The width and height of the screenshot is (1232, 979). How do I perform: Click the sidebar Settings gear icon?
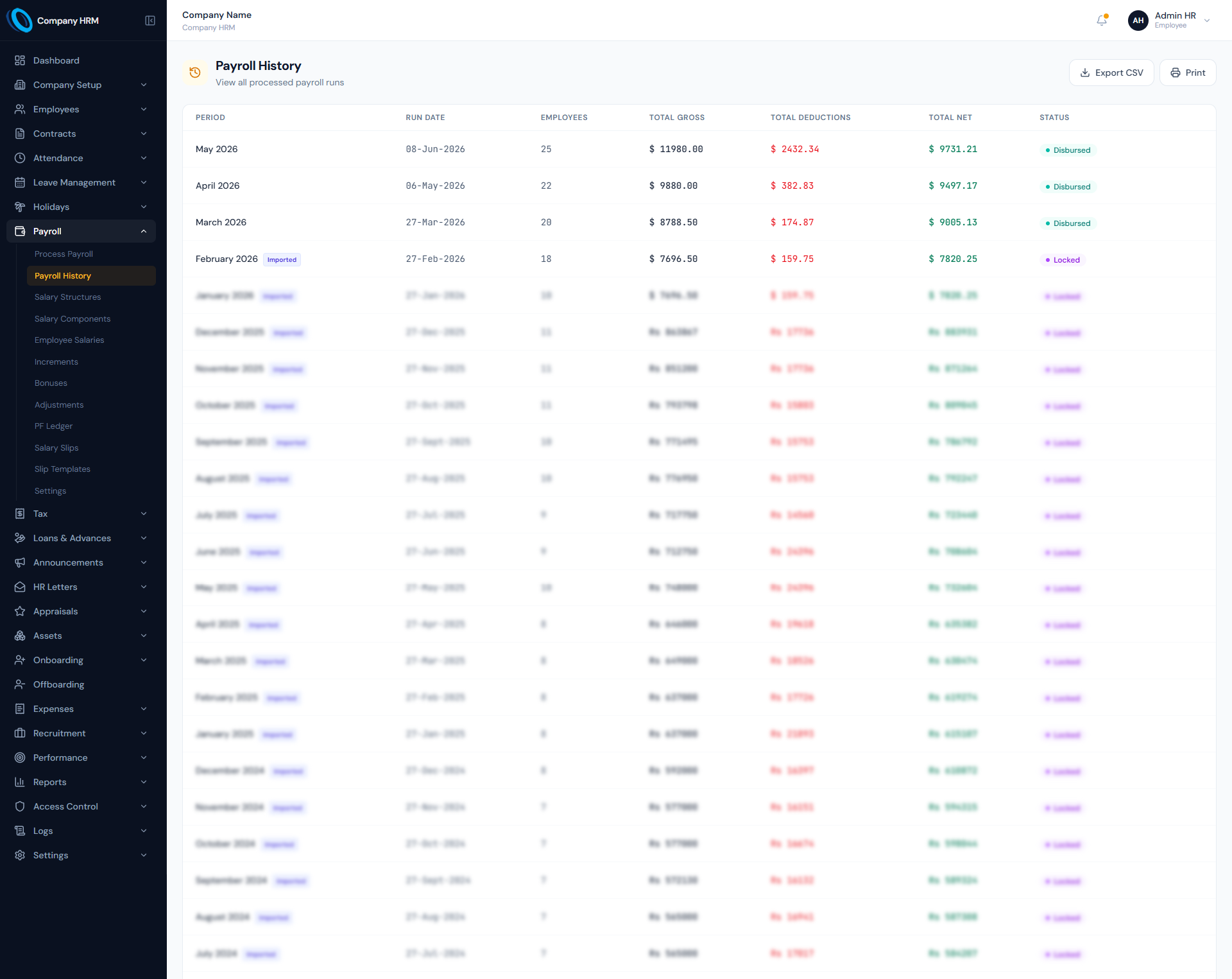[x=20, y=855]
